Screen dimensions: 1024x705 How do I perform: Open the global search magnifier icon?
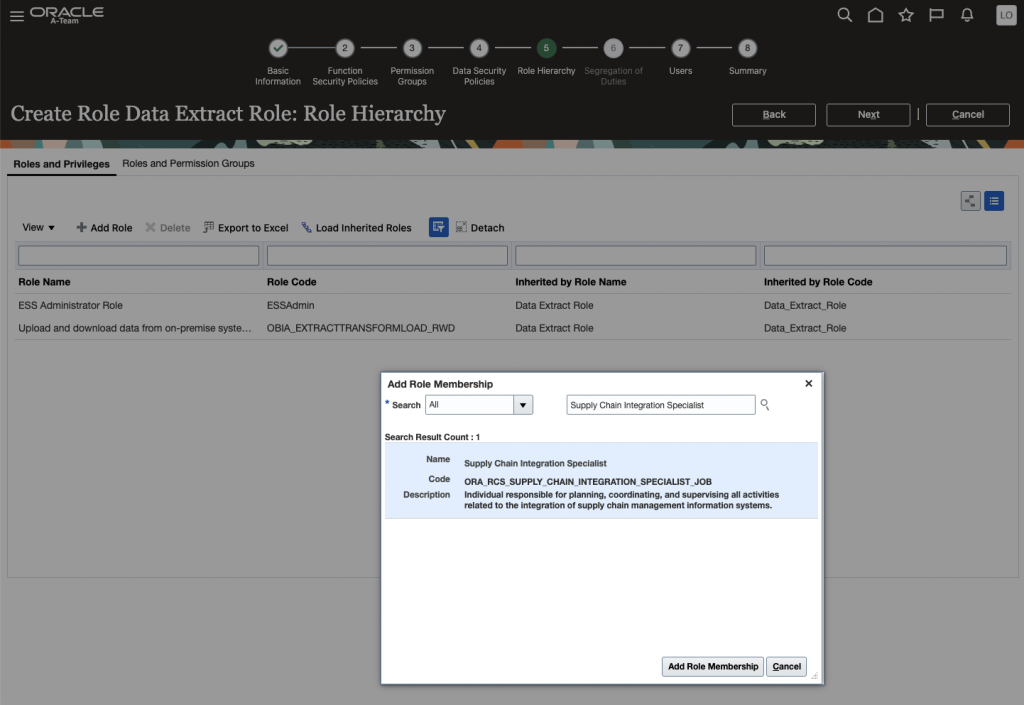pos(844,15)
